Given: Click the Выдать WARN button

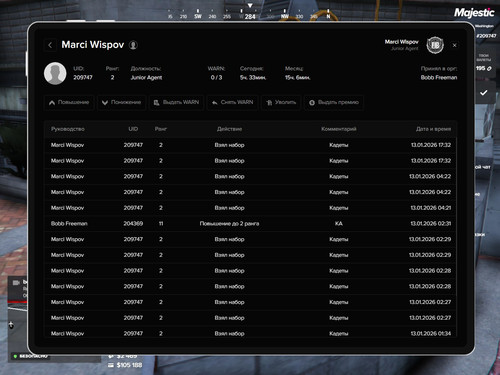Looking at the screenshot, I should [x=176, y=103].
